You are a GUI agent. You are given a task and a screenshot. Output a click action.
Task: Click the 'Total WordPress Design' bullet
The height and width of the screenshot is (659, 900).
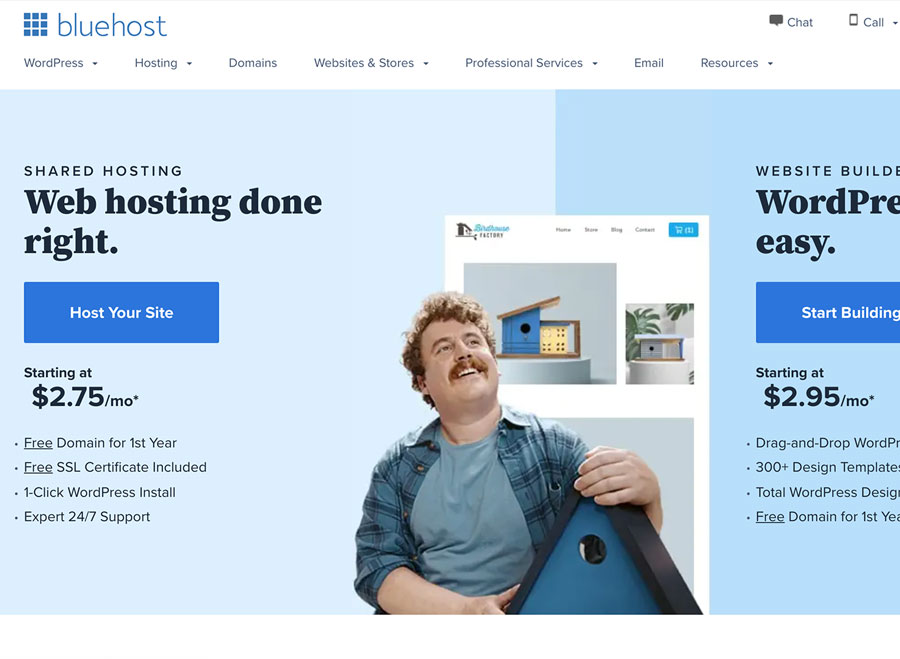click(x=828, y=493)
